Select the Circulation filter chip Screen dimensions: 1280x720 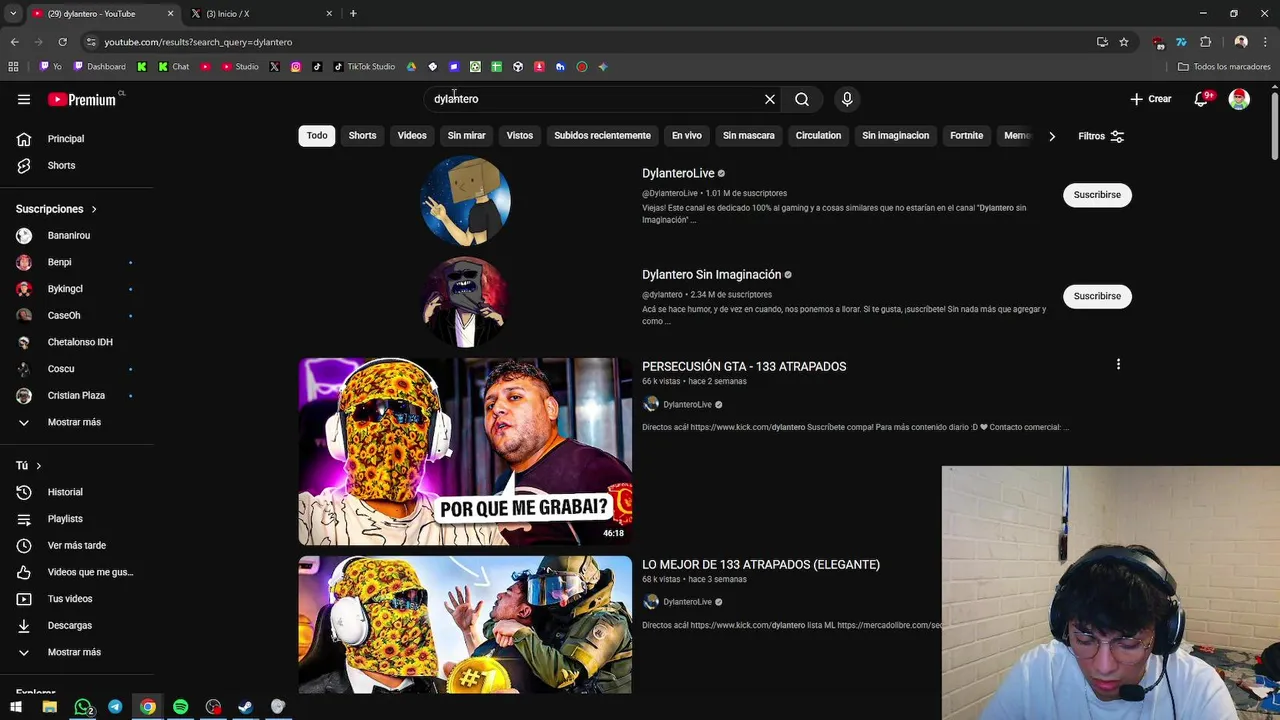pyautogui.click(x=818, y=136)
